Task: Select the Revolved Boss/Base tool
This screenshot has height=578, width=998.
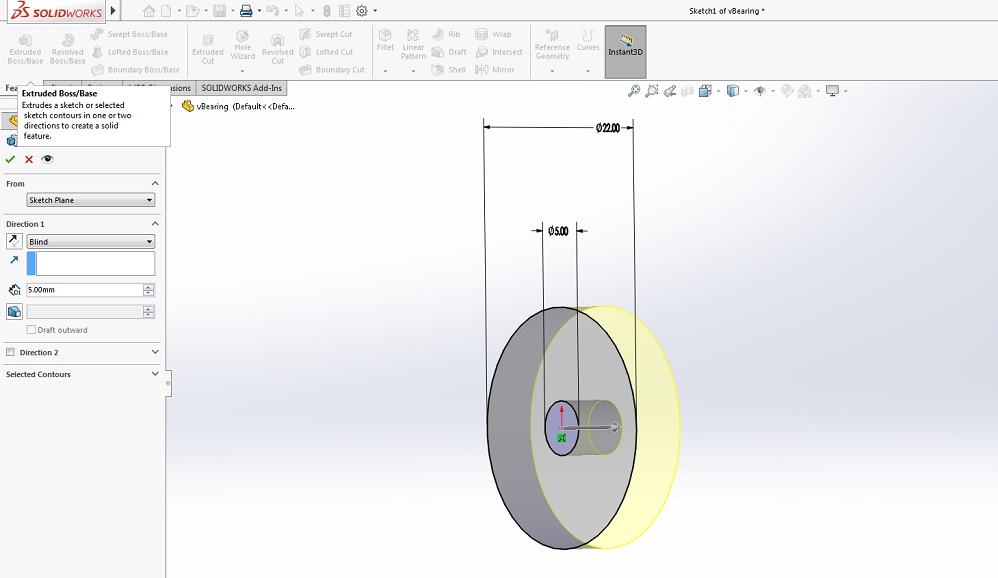Action: tap(67, 50)
